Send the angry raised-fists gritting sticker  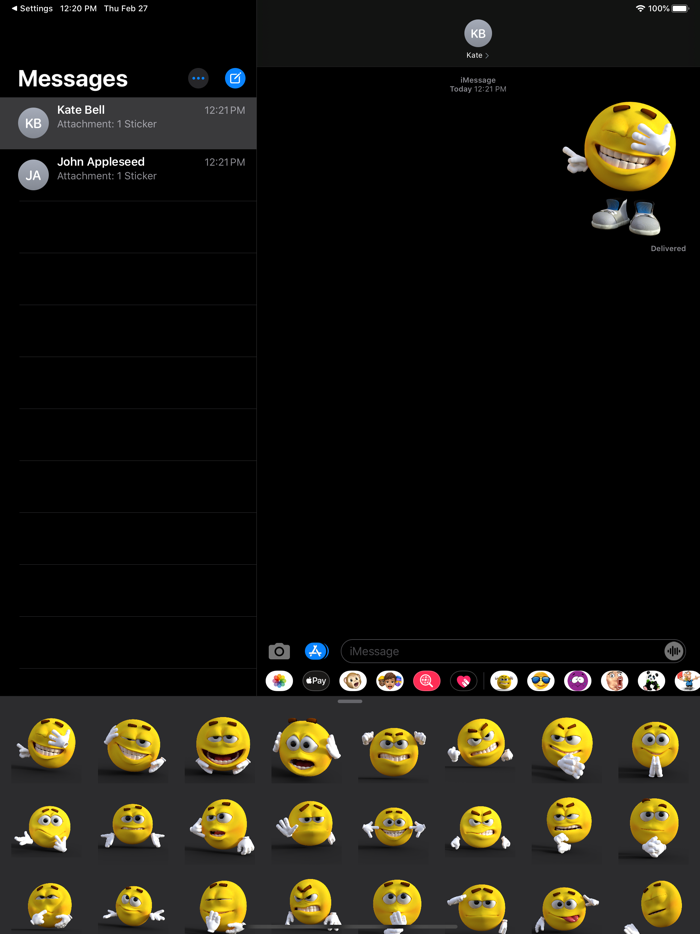[x=394, y=751]
